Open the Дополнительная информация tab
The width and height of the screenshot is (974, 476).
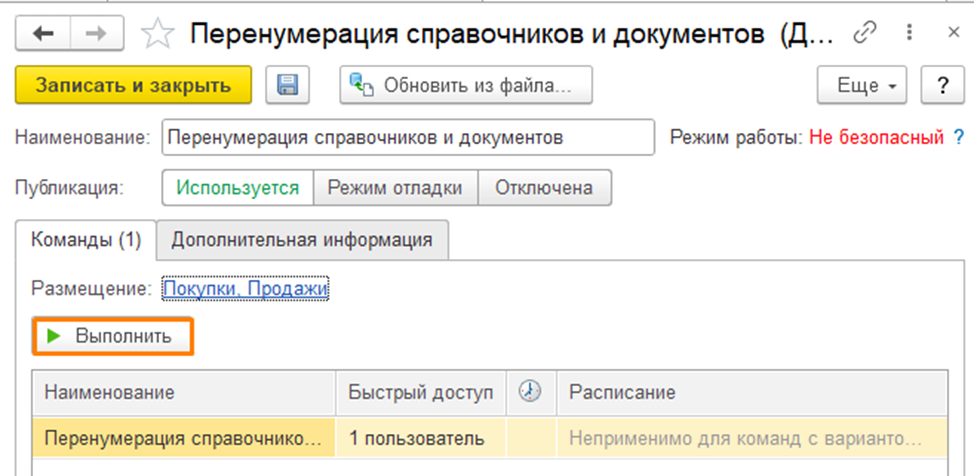click(x=302, y=240)
